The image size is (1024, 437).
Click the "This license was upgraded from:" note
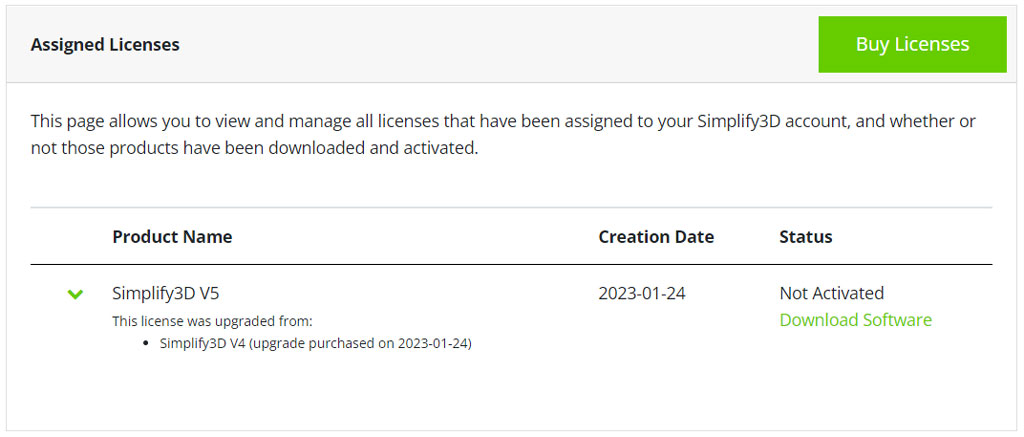coord(212,321)
